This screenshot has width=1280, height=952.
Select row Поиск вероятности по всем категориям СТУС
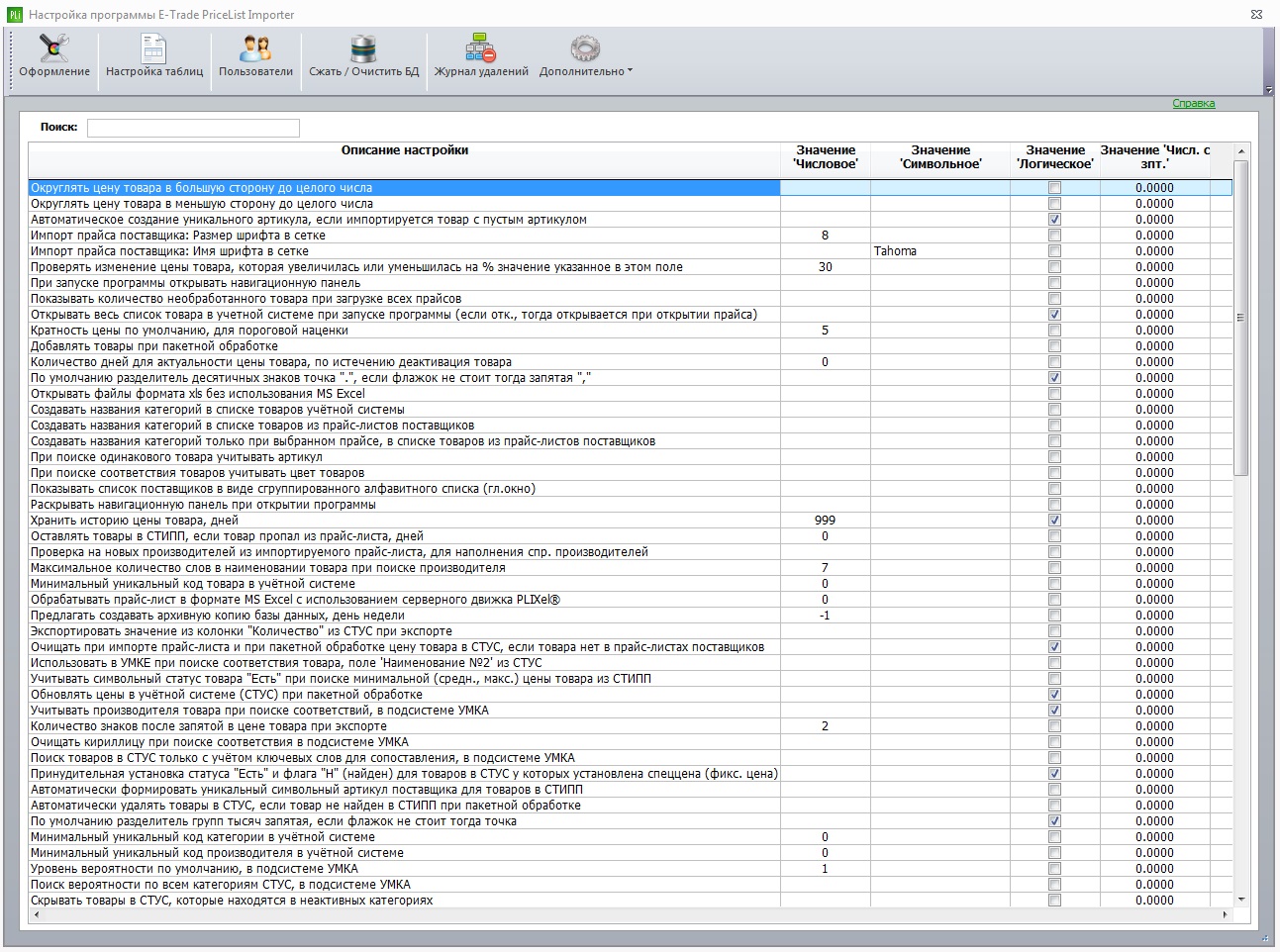pyautogui.click(x=404, y=885)
